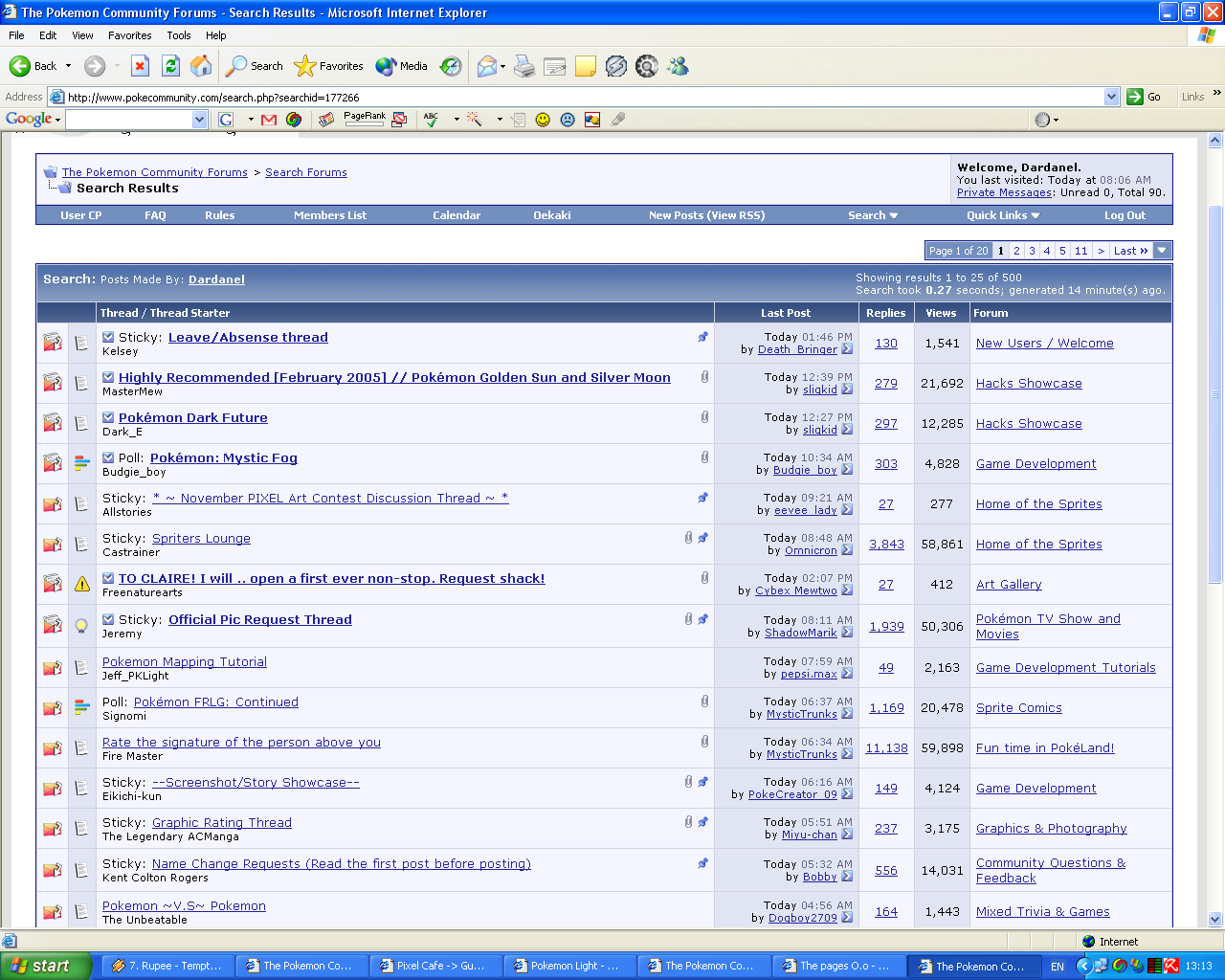Click the spell check ABC icon
1225x980 pixels.
(432, 119)
